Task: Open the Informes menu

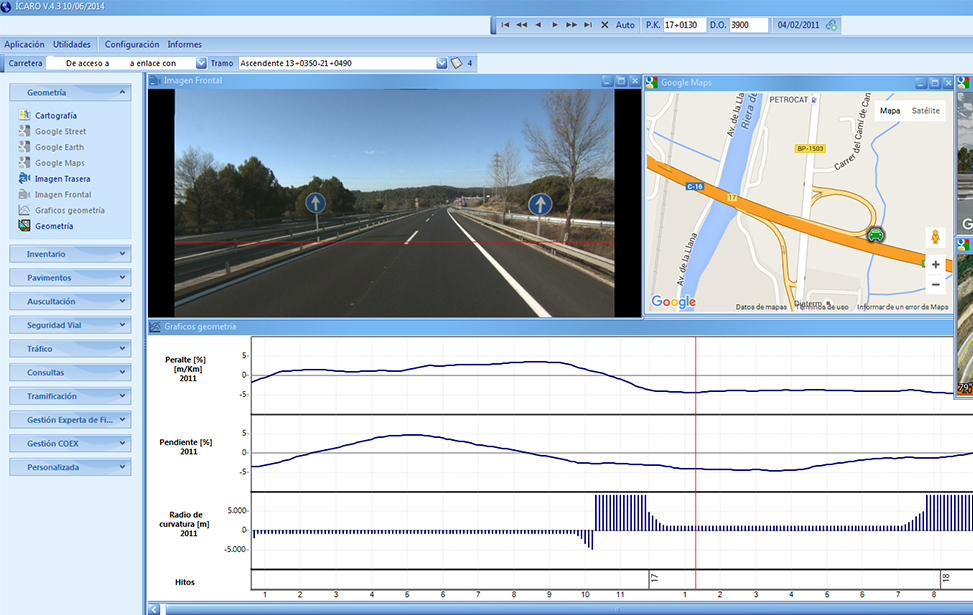Action: point(184,44)
